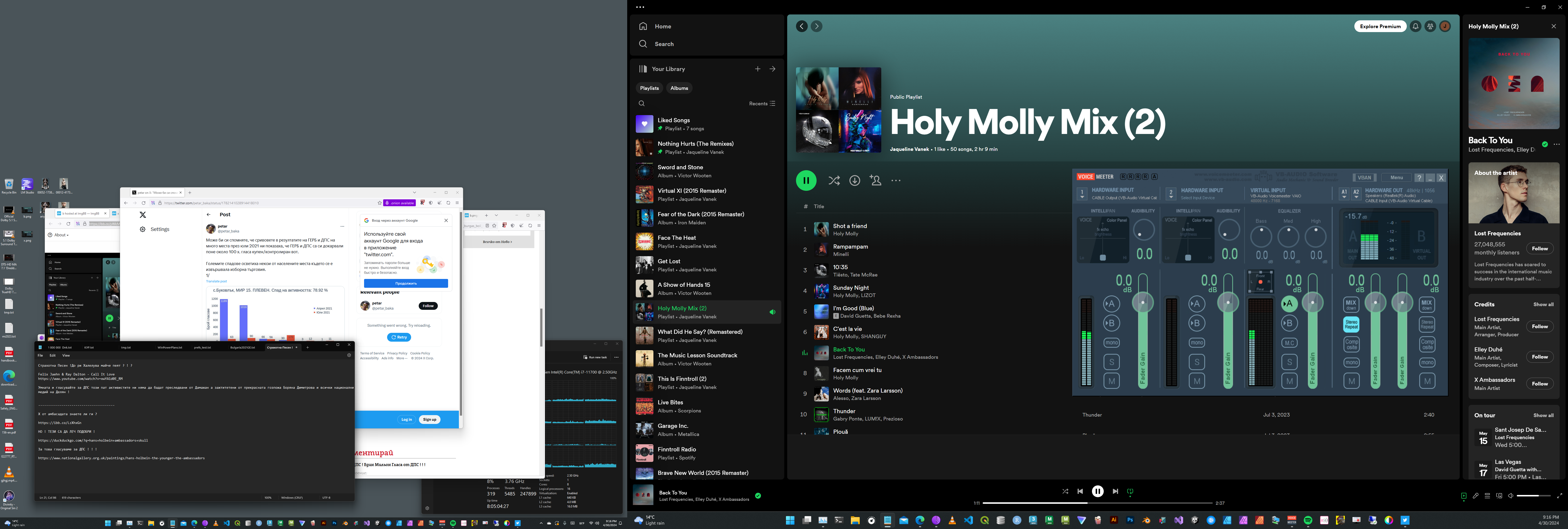
Task: Invite collaborators to the playlist
Action: point(875,180)
